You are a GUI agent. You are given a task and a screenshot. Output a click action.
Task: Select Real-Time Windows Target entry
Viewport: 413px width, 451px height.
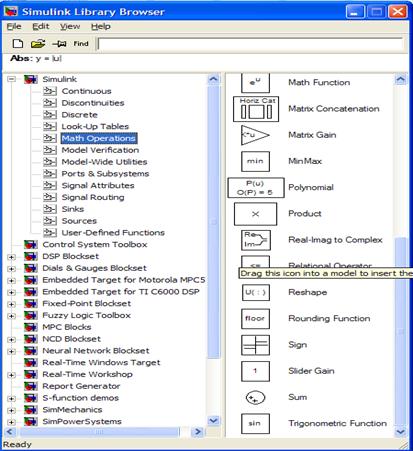(101, 362)
